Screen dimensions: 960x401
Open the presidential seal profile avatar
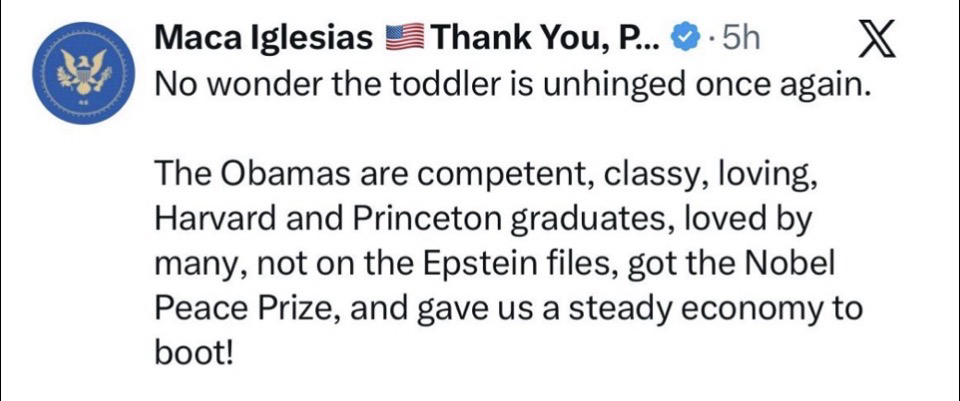click(x=79, y=76)
